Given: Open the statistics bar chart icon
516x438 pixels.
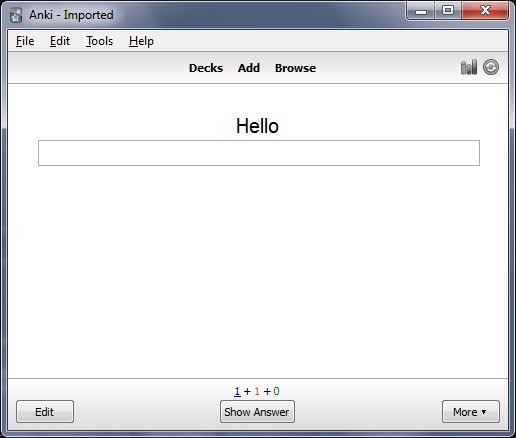Looking at the screenshot, I should (x=469, y=67).
